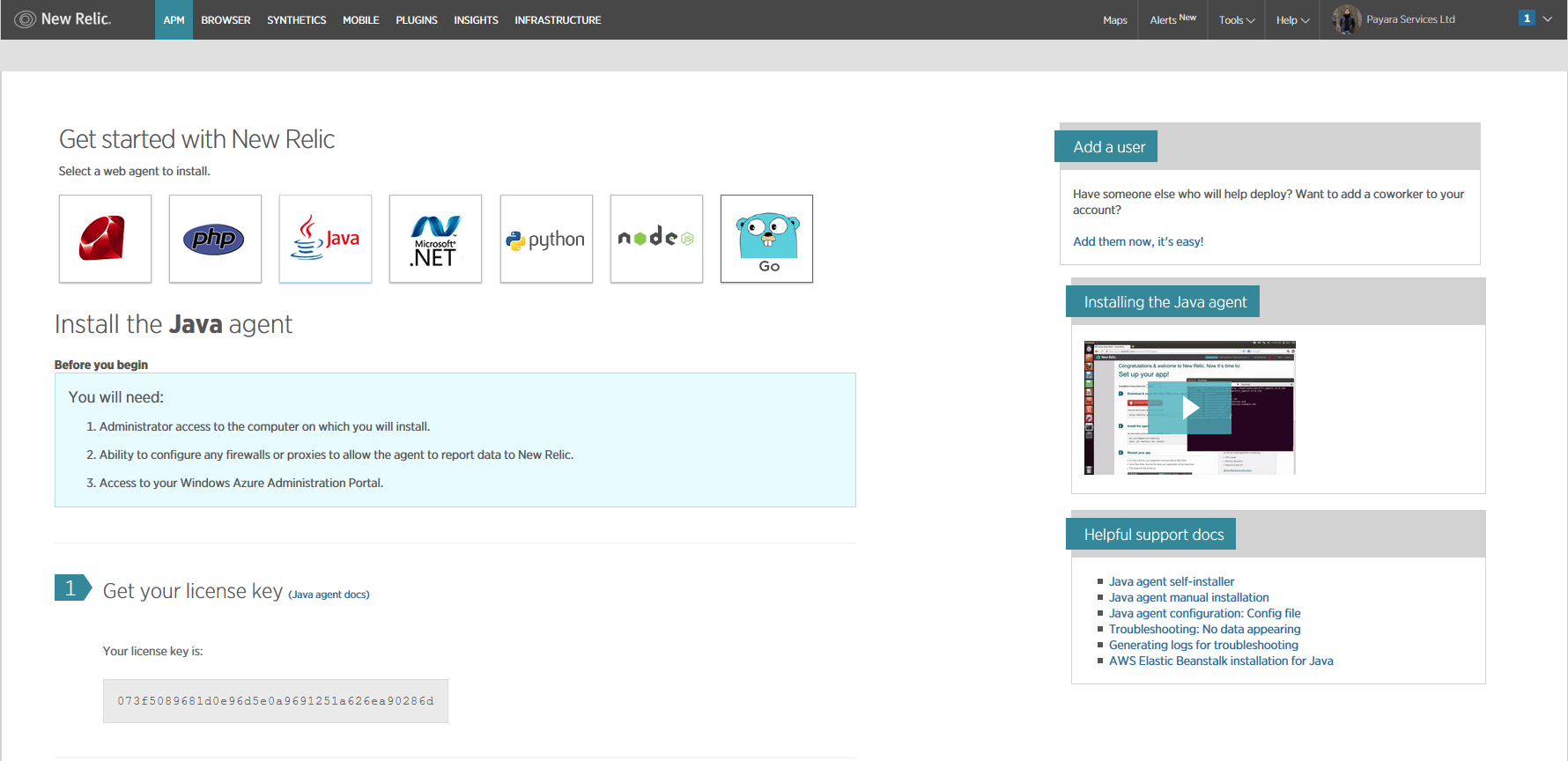Play the Java agent installation video
Viewport: 1568px width, 761px height.
pos(1189,408)
